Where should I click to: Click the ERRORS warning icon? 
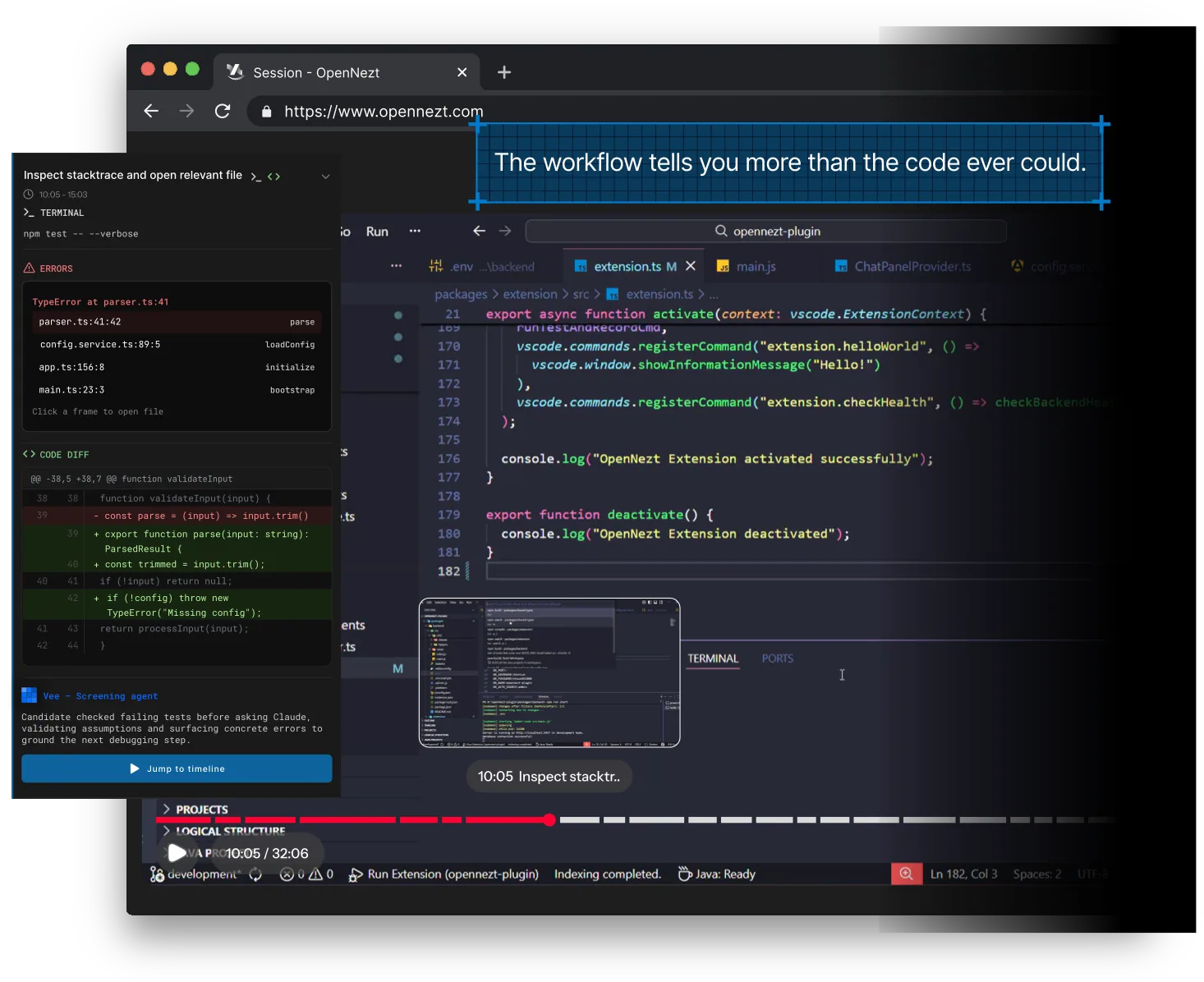(x=30, y=268)
